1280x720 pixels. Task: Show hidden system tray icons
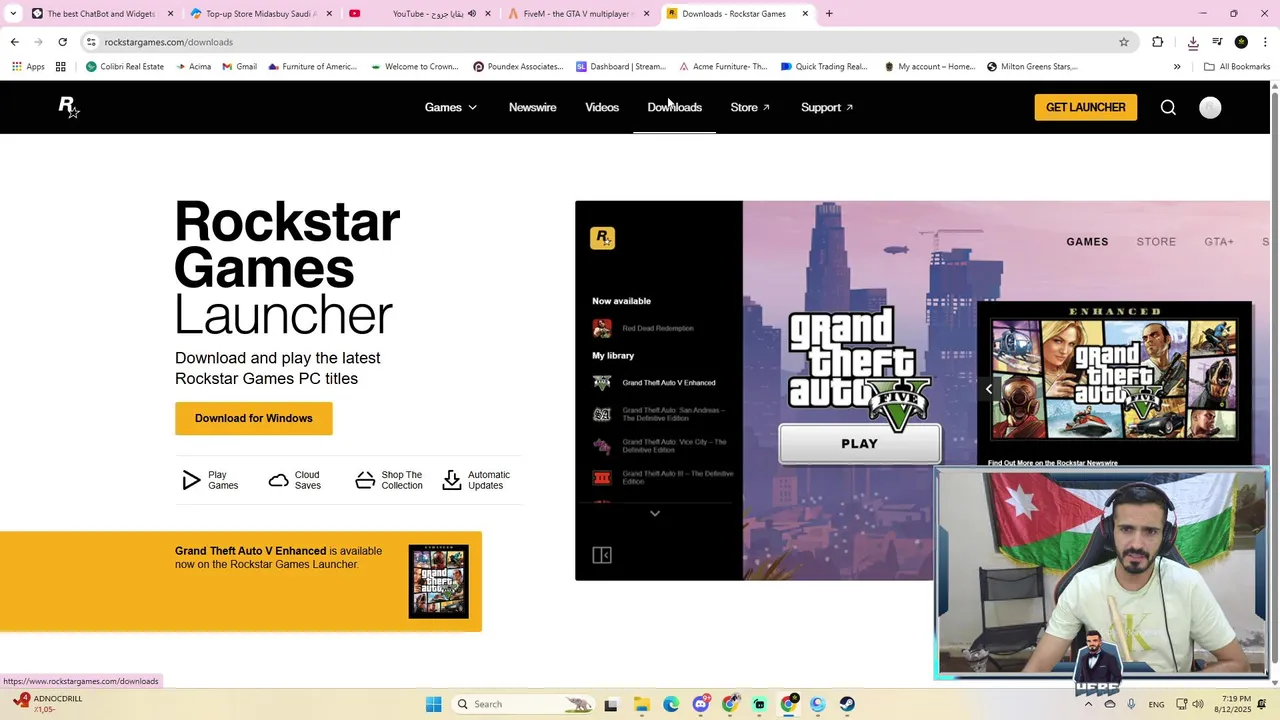click(1088, 704)
